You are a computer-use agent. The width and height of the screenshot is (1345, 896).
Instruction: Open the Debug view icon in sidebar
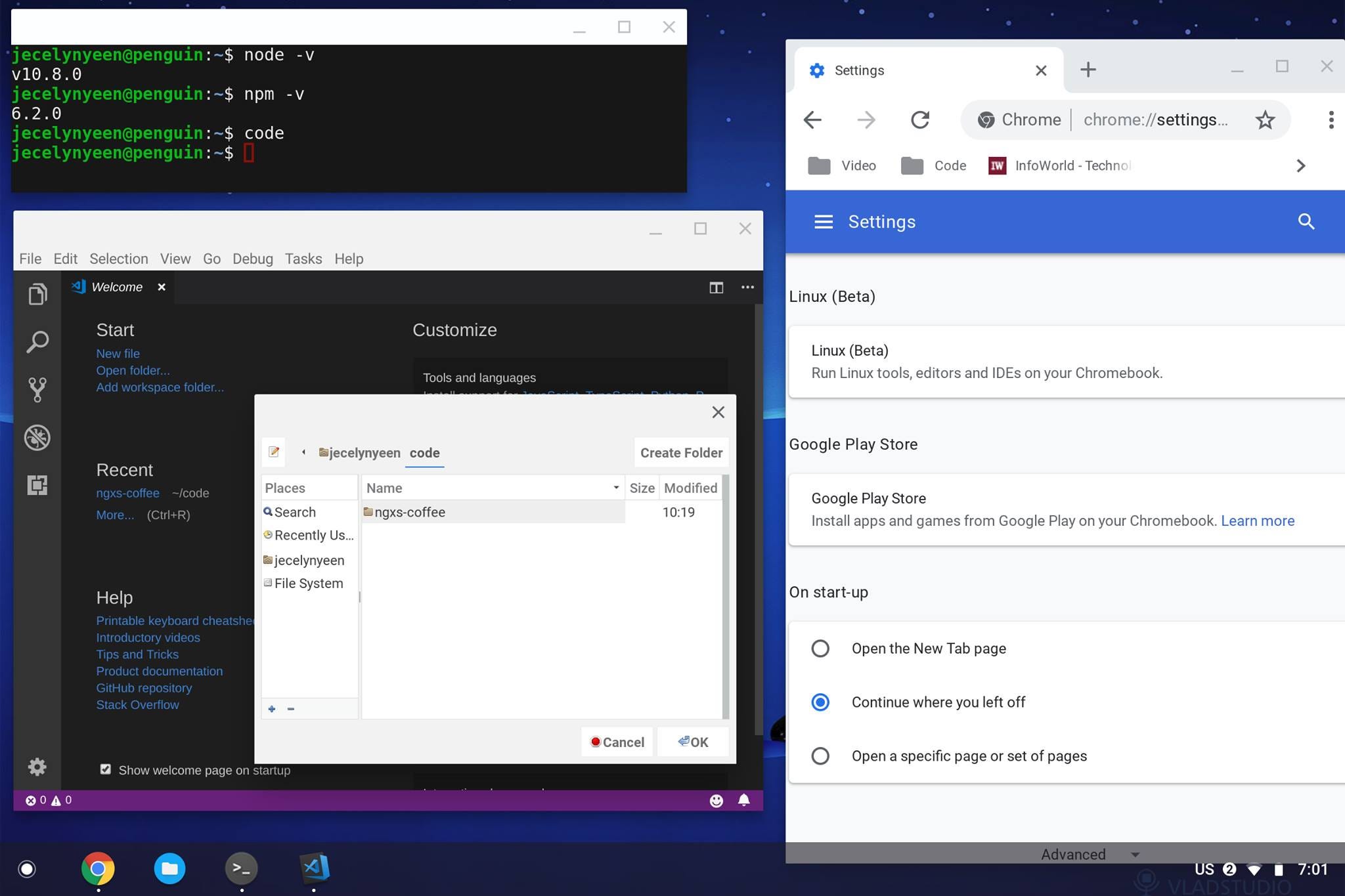pyautogui.click(x=37, y=437)
